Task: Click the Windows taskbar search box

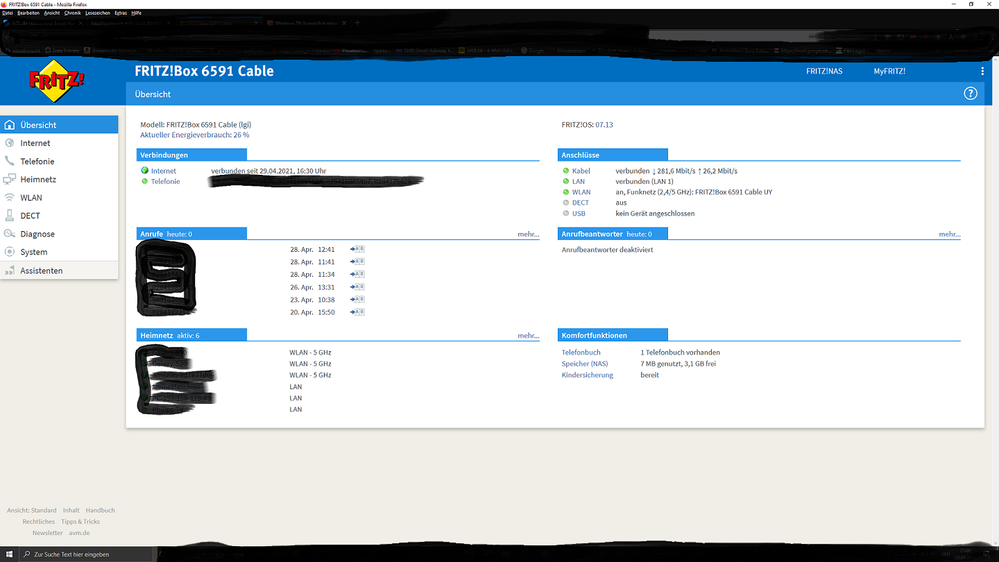Action: coord(86,554)
